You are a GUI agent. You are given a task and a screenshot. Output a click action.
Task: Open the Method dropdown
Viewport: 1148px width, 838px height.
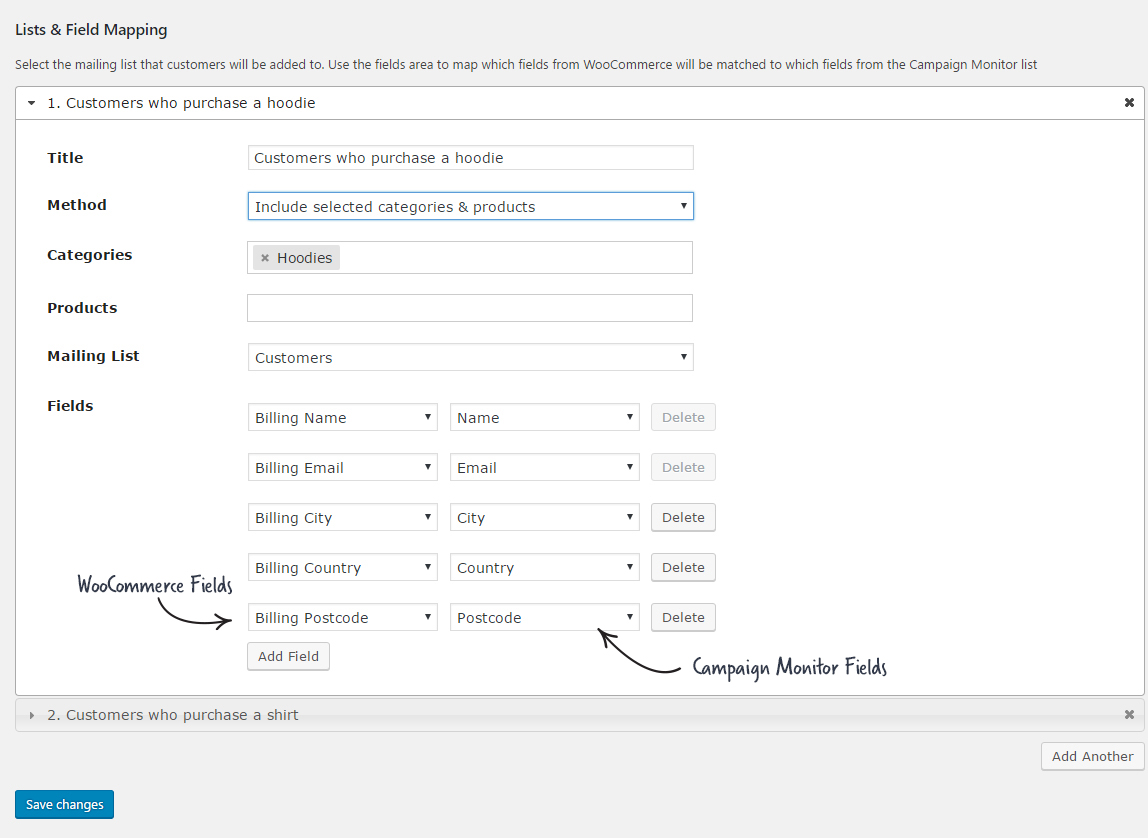tap(471, 206)
